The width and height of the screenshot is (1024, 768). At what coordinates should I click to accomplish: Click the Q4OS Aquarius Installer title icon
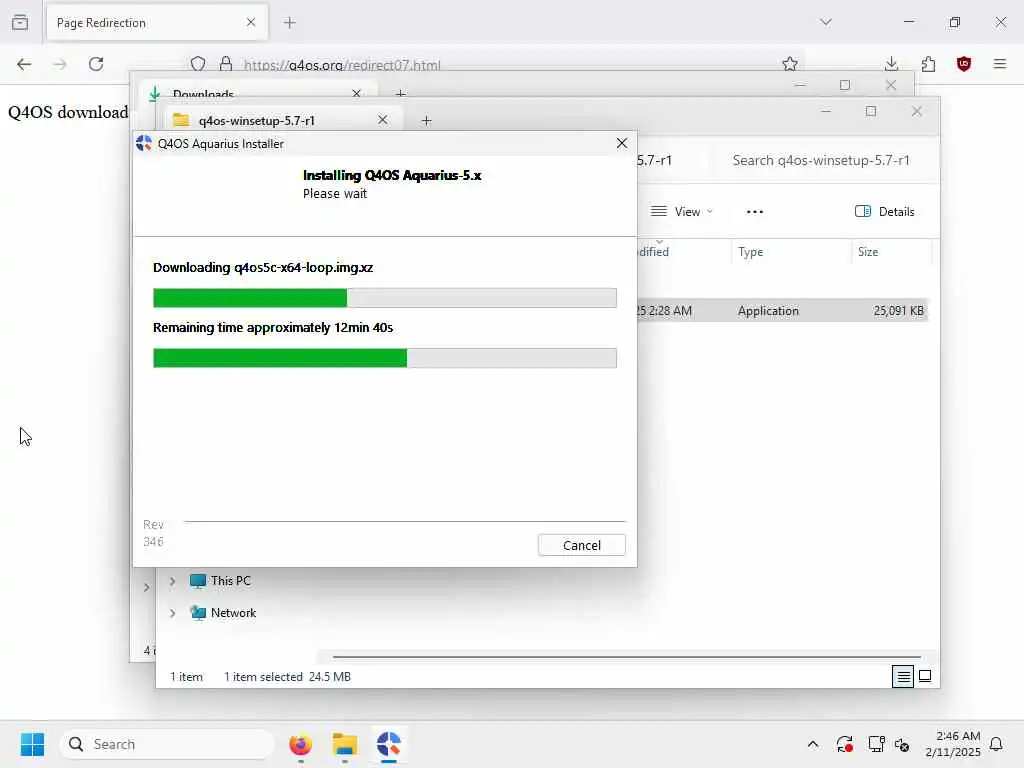(x=144, y=144)
